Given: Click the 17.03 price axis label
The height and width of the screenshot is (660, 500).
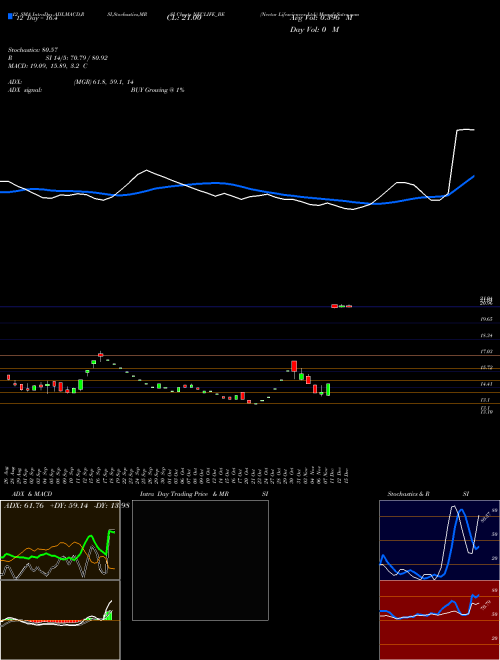Looking at the screenshot, I should pos(487,351).
